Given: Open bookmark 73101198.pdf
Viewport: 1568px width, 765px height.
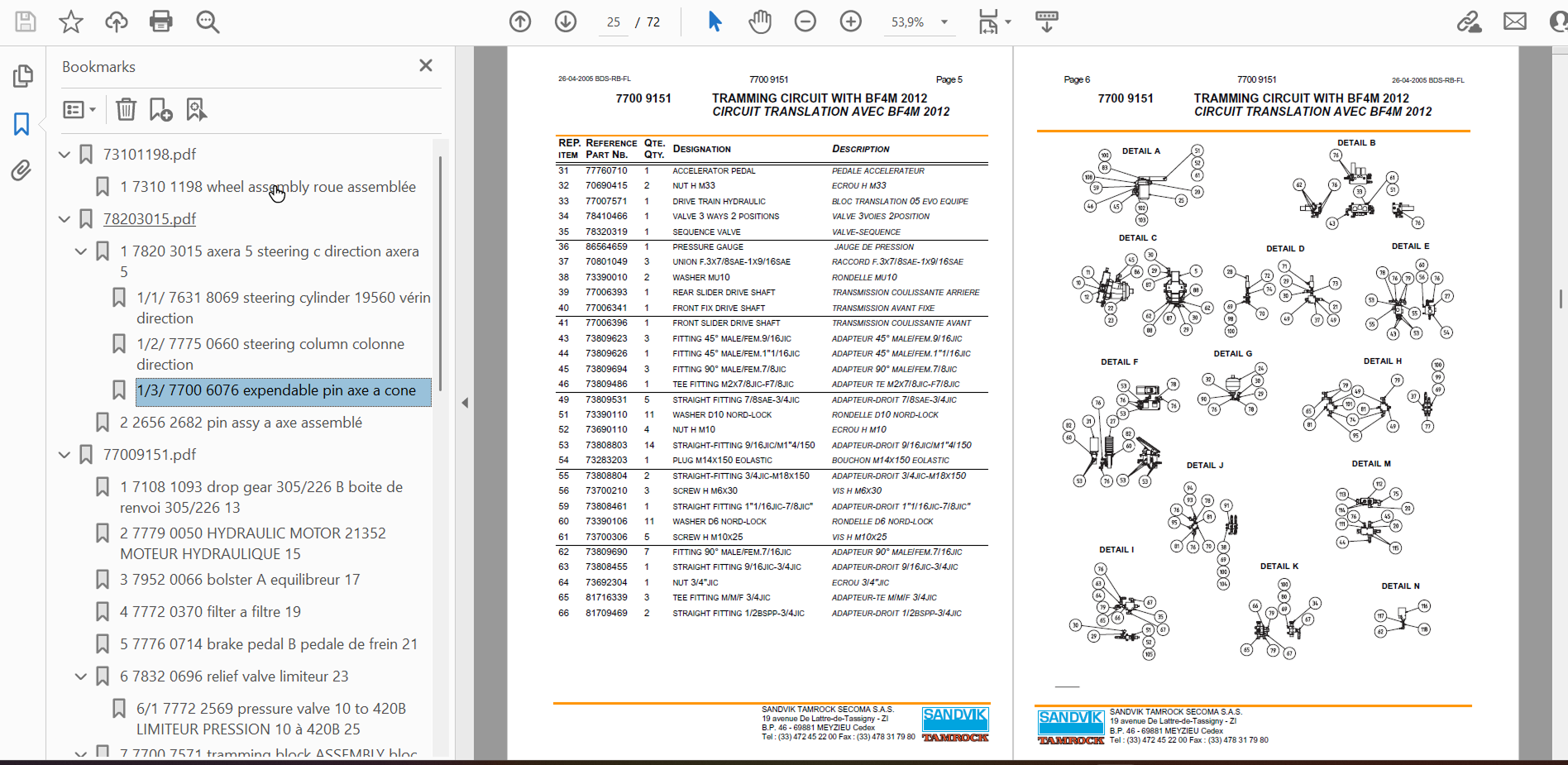Looking at the screenshot, I should coord(150,154).
